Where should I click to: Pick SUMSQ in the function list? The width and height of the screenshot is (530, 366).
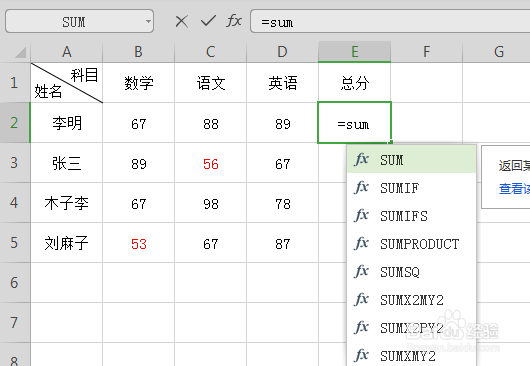(x=411, y=272)
